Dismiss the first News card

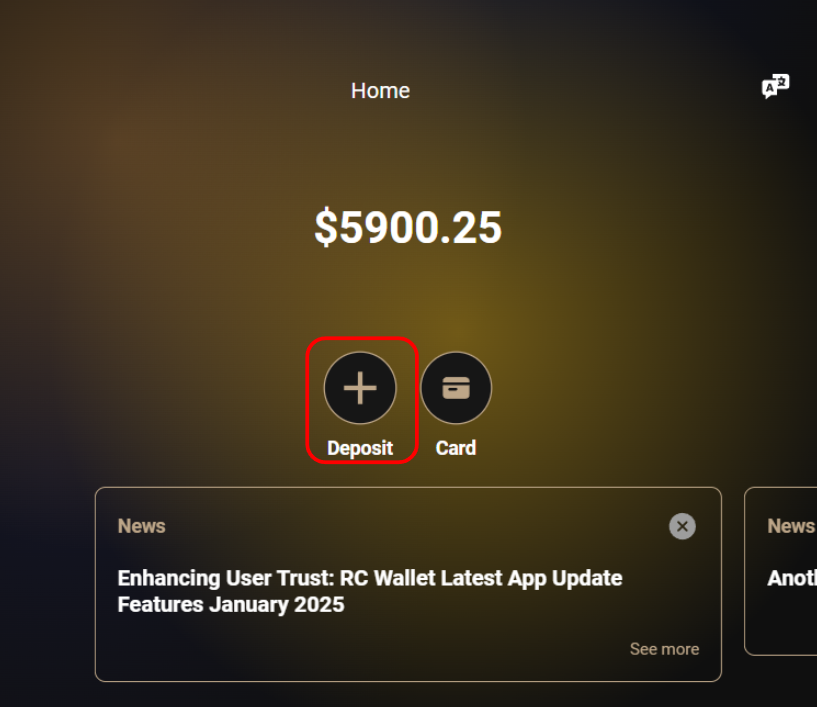[682, 526]
